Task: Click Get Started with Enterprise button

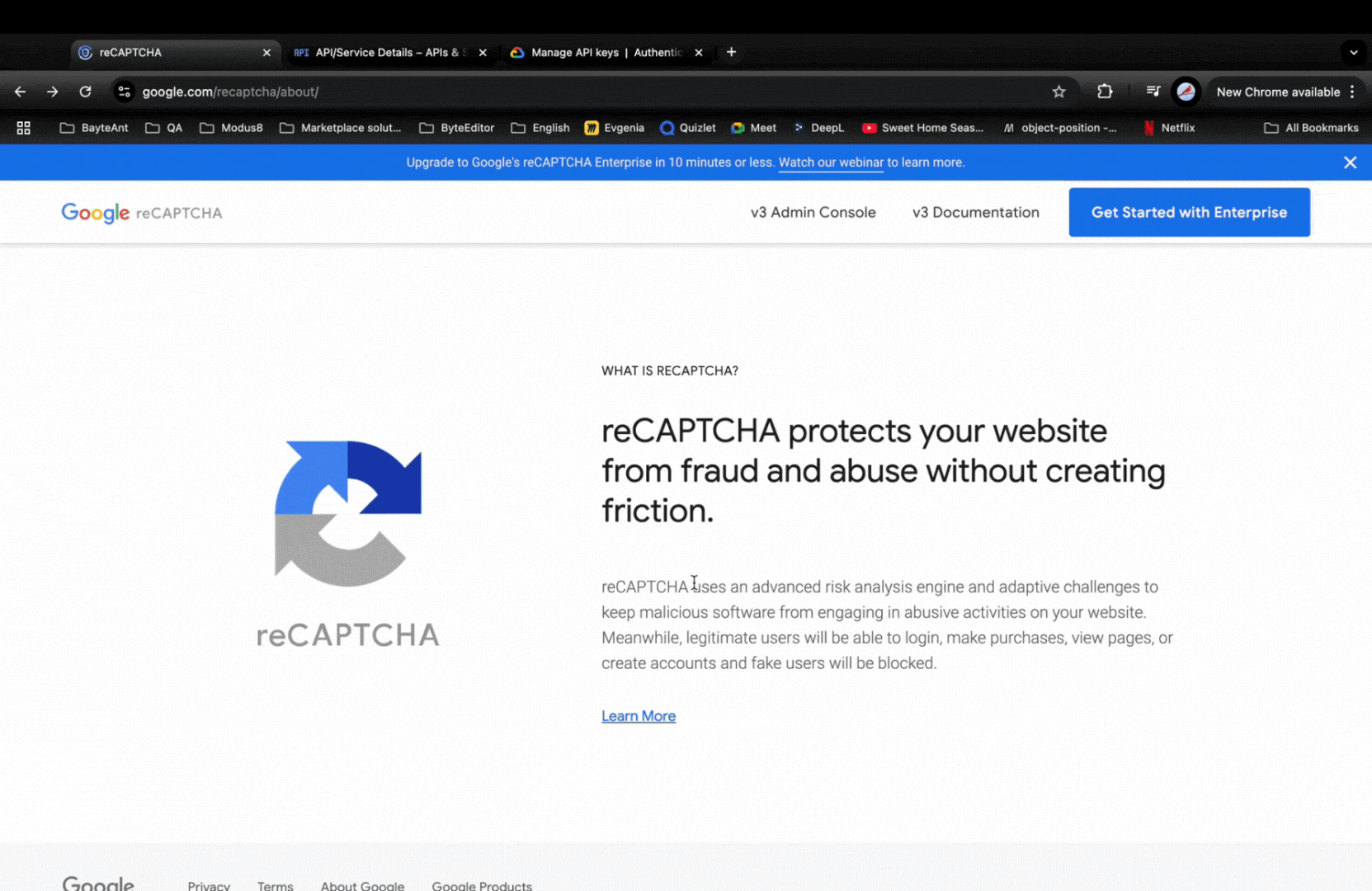Action: (1188, 212)
